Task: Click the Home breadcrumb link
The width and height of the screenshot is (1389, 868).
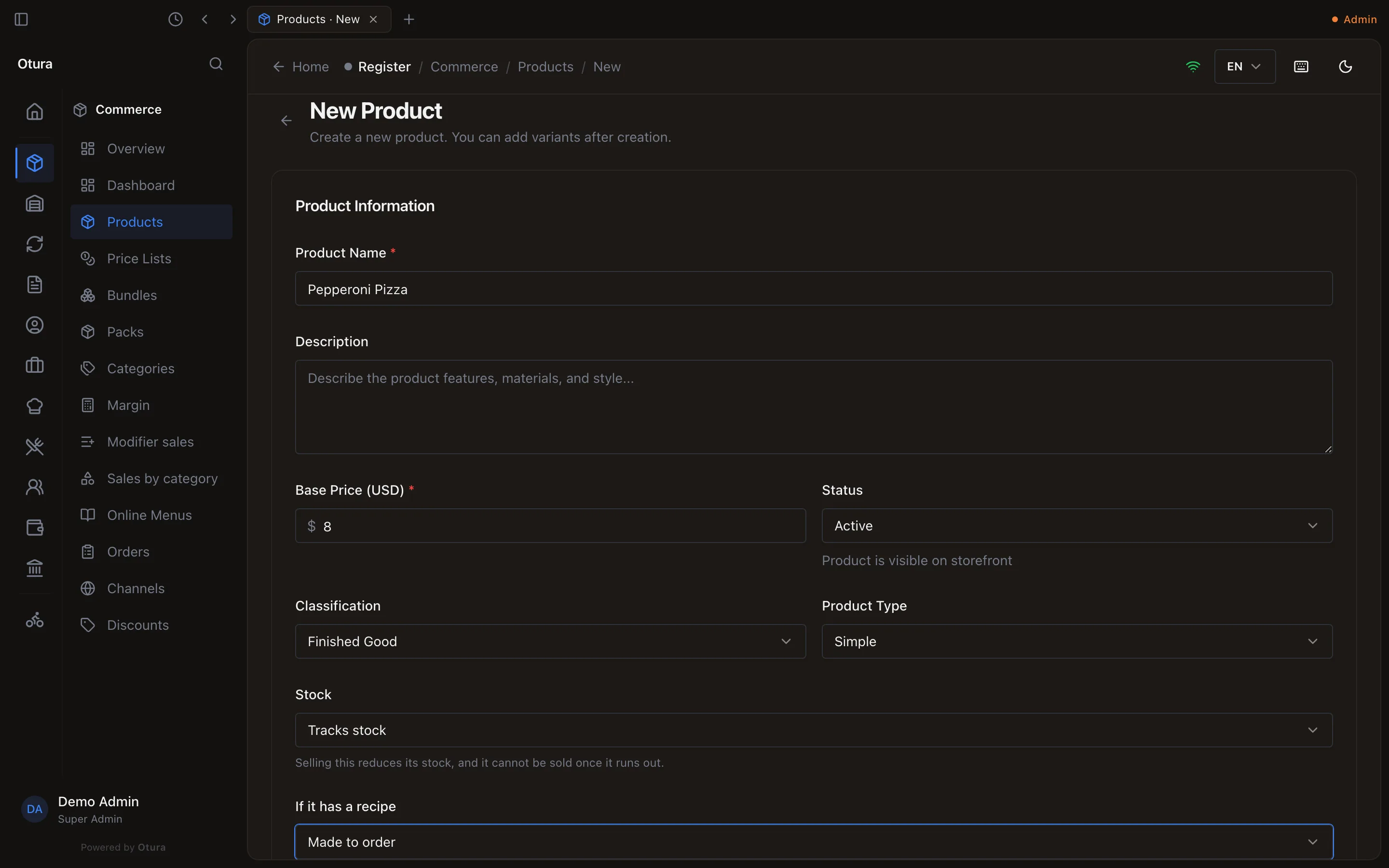Action: 301,67
